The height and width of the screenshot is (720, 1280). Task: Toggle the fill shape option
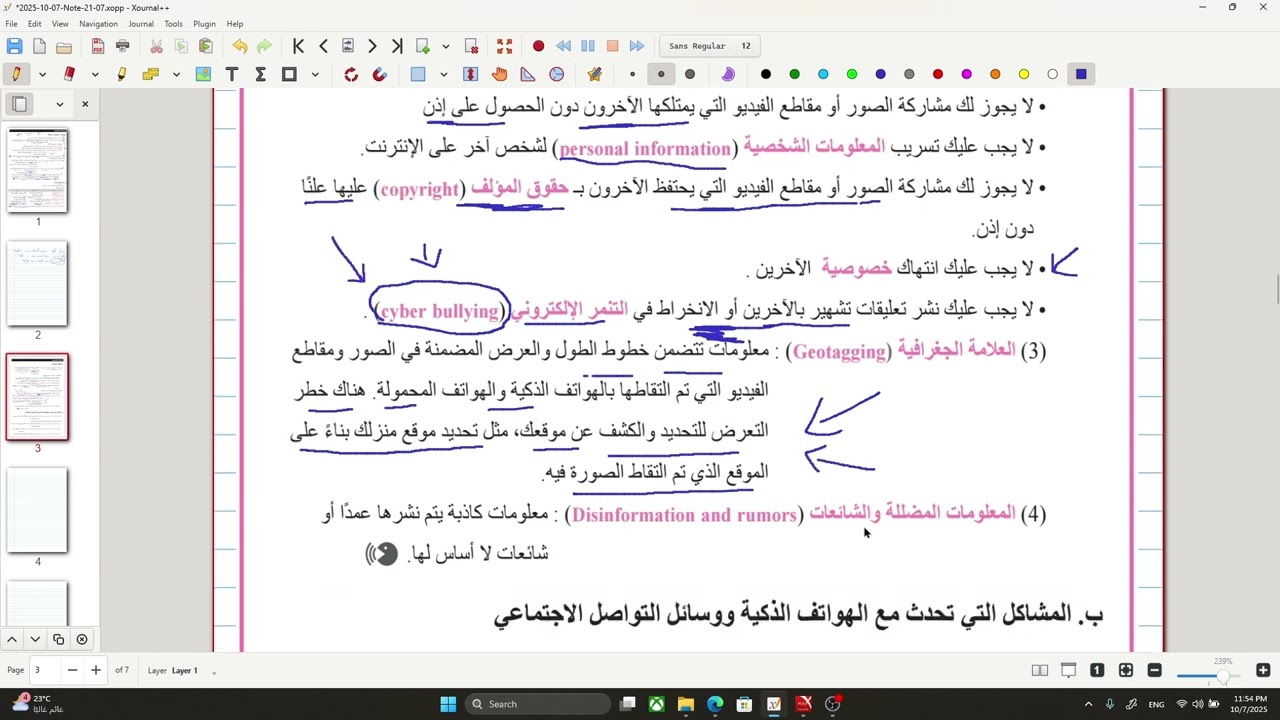point(728,74)
